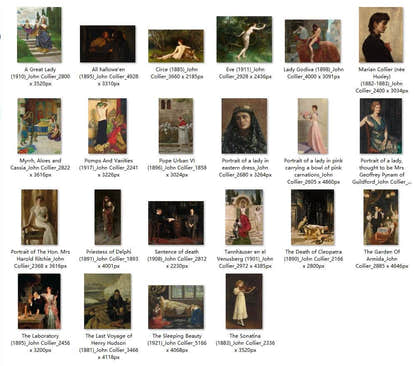Click the Circe (1885) image thumbnail
The height and width of the screenshot is (366, 416).
point(176,46)
